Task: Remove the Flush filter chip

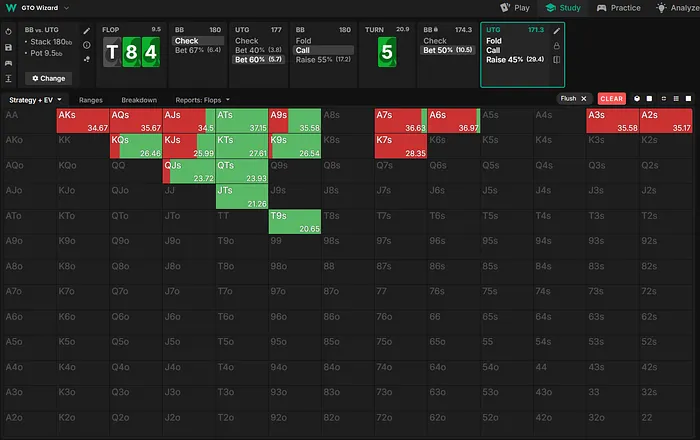Action: tap(584, 99)
